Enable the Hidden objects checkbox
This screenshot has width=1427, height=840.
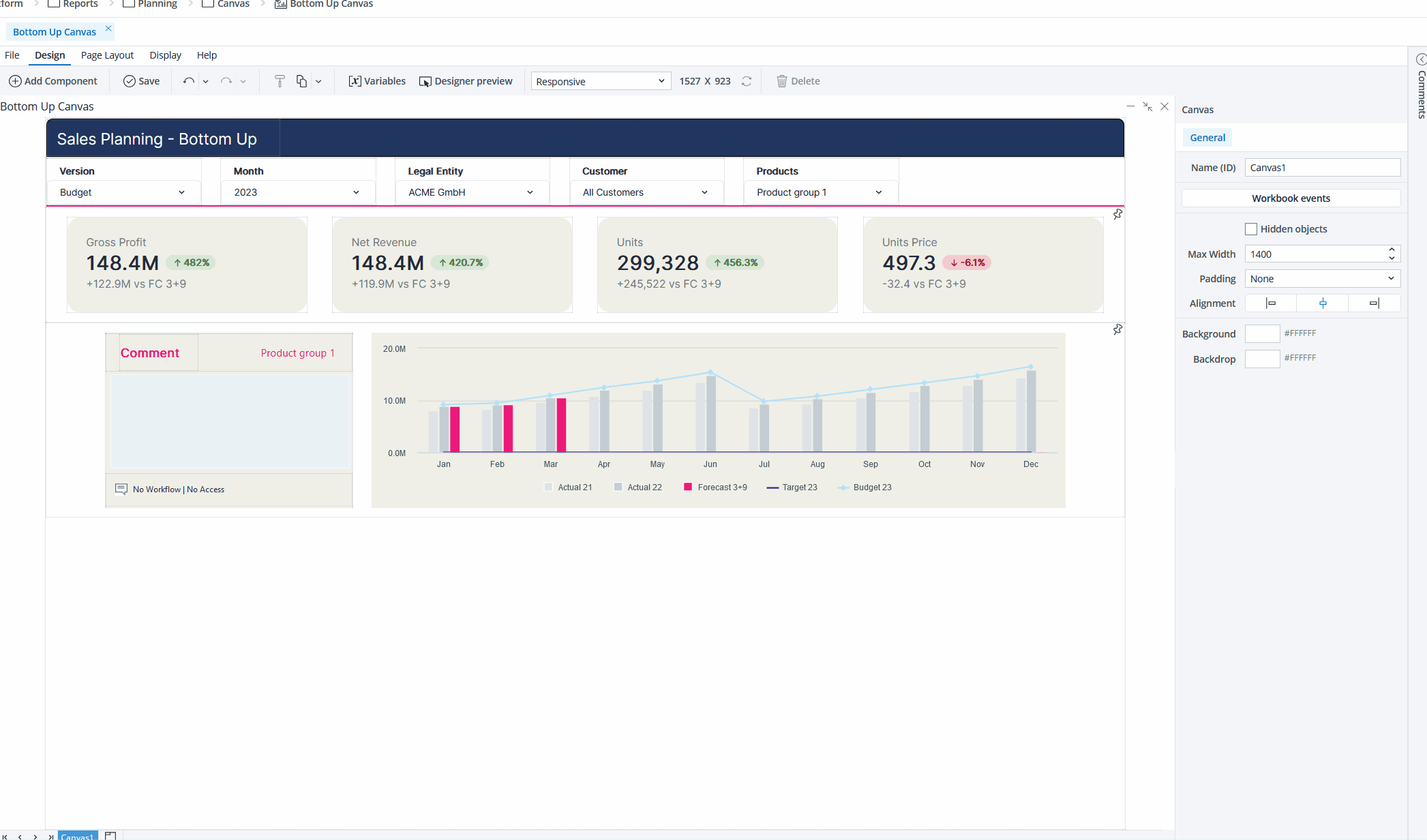coord(1251,229)
